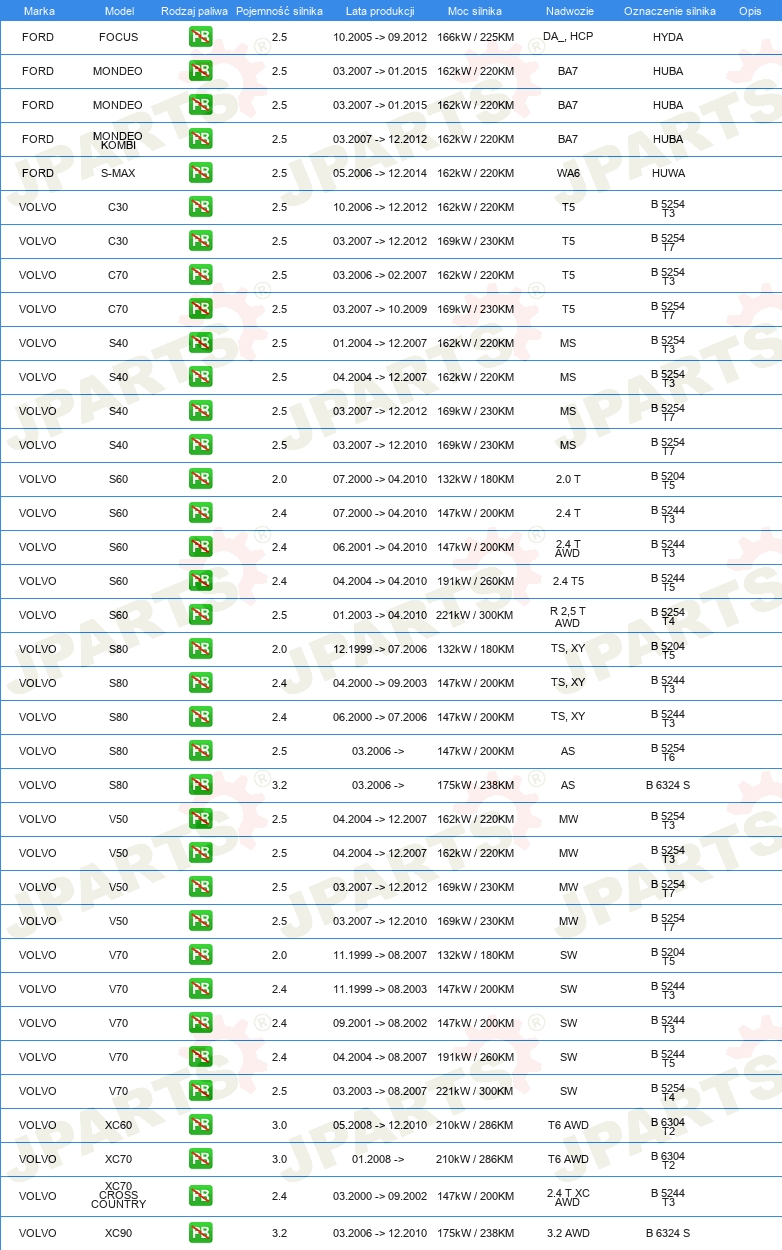The image size is (782, 1250).
Task: Click the "2.4 T XC AWD" body cell
Action: 567,1196
